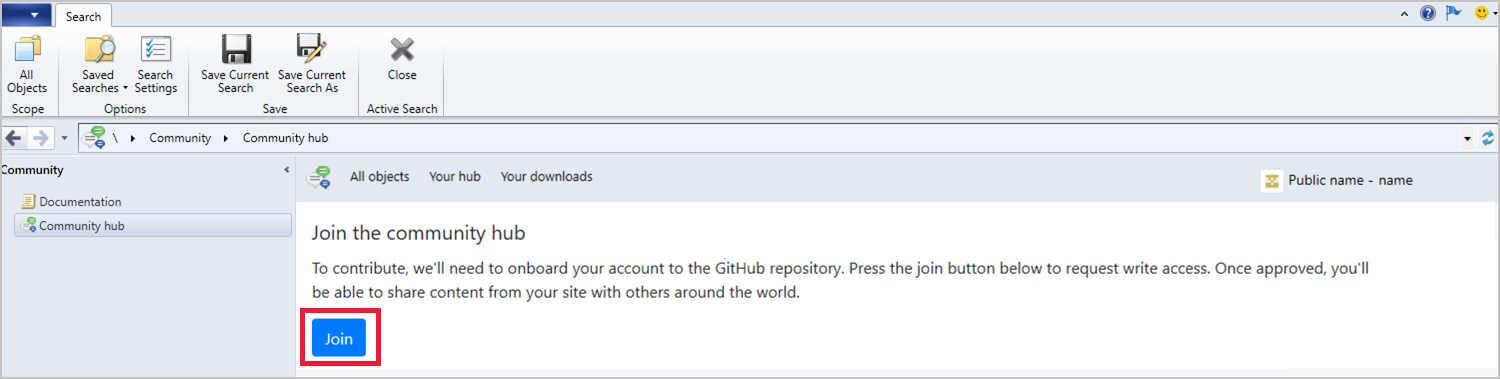This screenshot has width=1500, height=379.
Task: Refresh the current view
Action: [x=1488, y=138]
